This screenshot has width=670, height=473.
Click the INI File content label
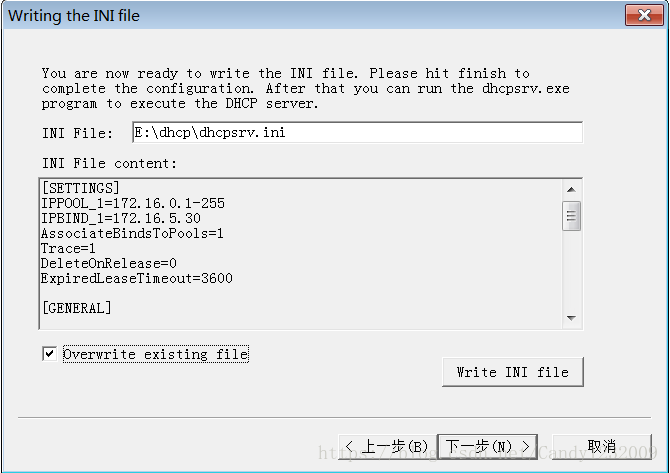pyautogui.click(x=109, y=162)
